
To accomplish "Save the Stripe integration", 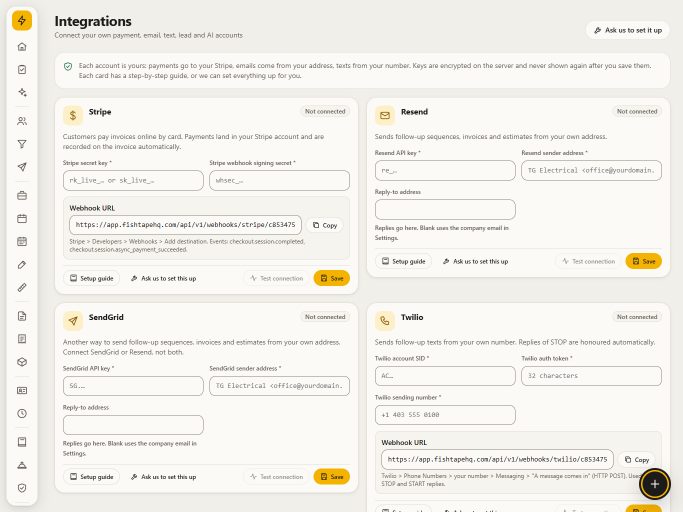I will point(331,278).
